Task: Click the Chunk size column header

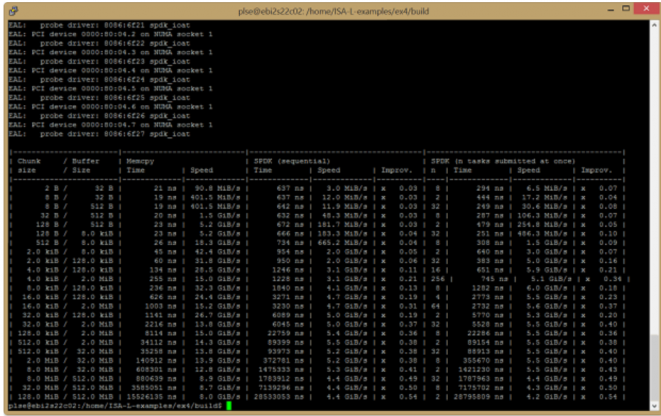Action: (x=26, y=166)
